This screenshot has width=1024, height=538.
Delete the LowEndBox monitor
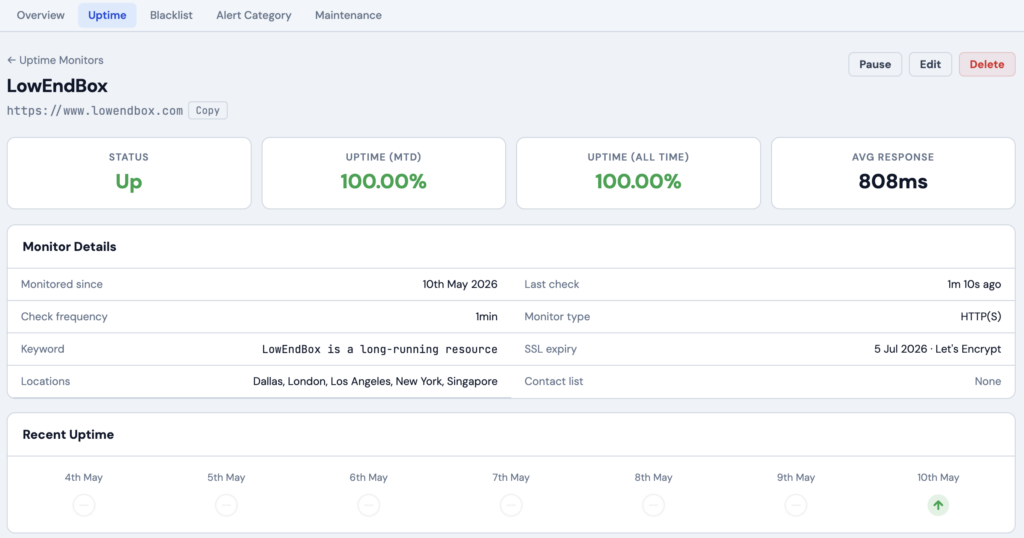tap(986, 64)
